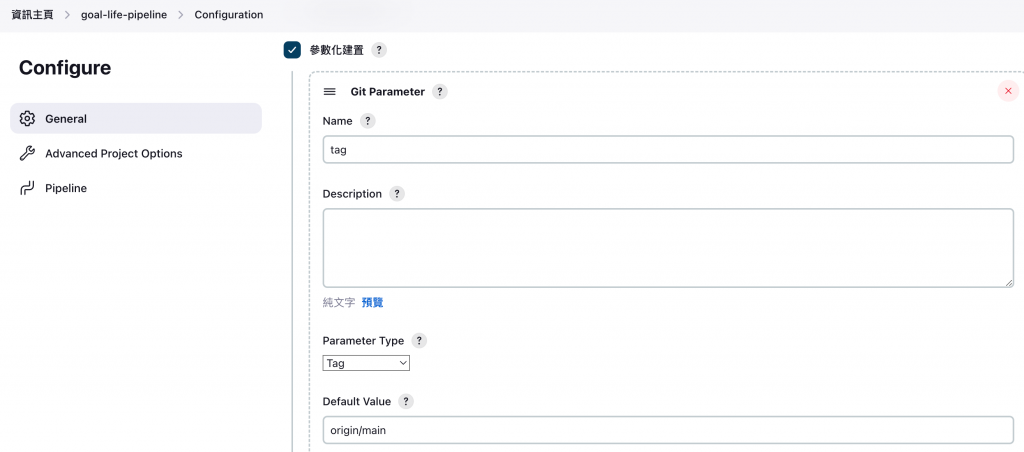Click the 資訊主頁 breadcrumb link
Viewport: 1024px width, 452px height.
click(x=32, y=15)
